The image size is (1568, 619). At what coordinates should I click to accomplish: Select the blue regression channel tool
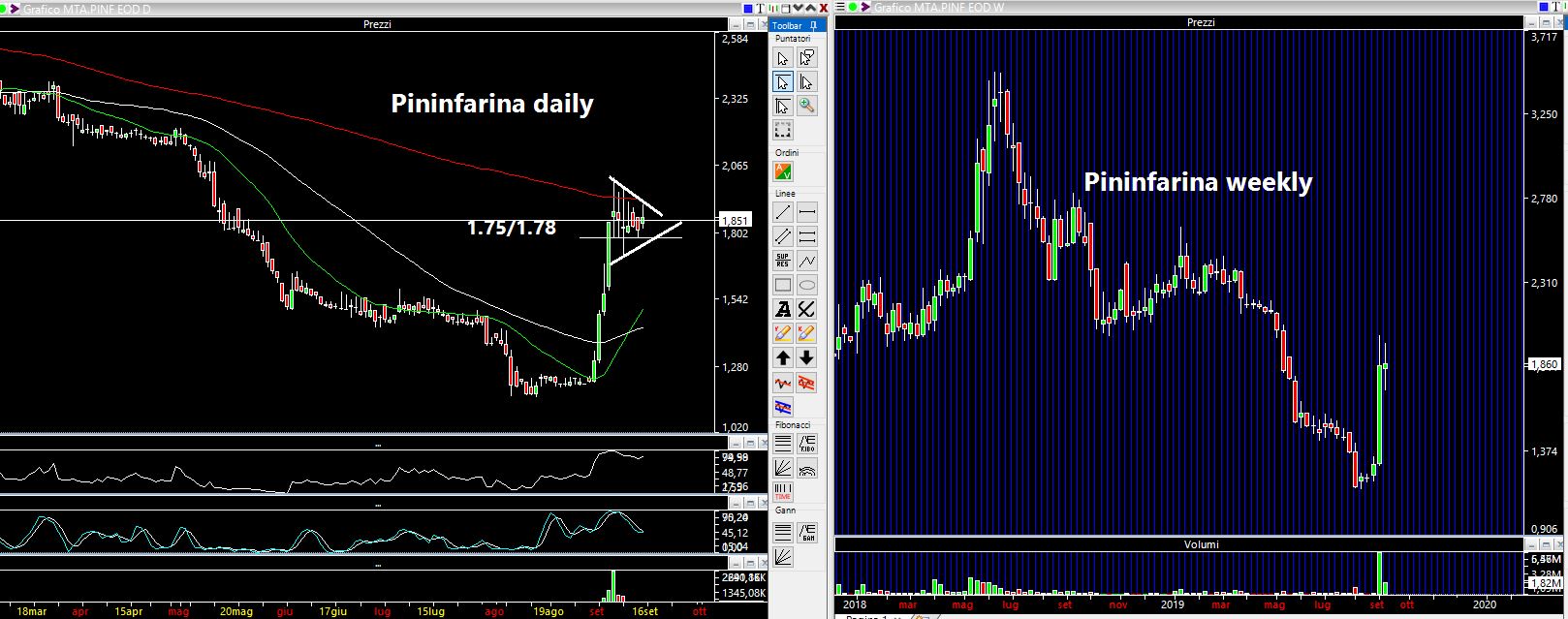(x=783, y=406)
